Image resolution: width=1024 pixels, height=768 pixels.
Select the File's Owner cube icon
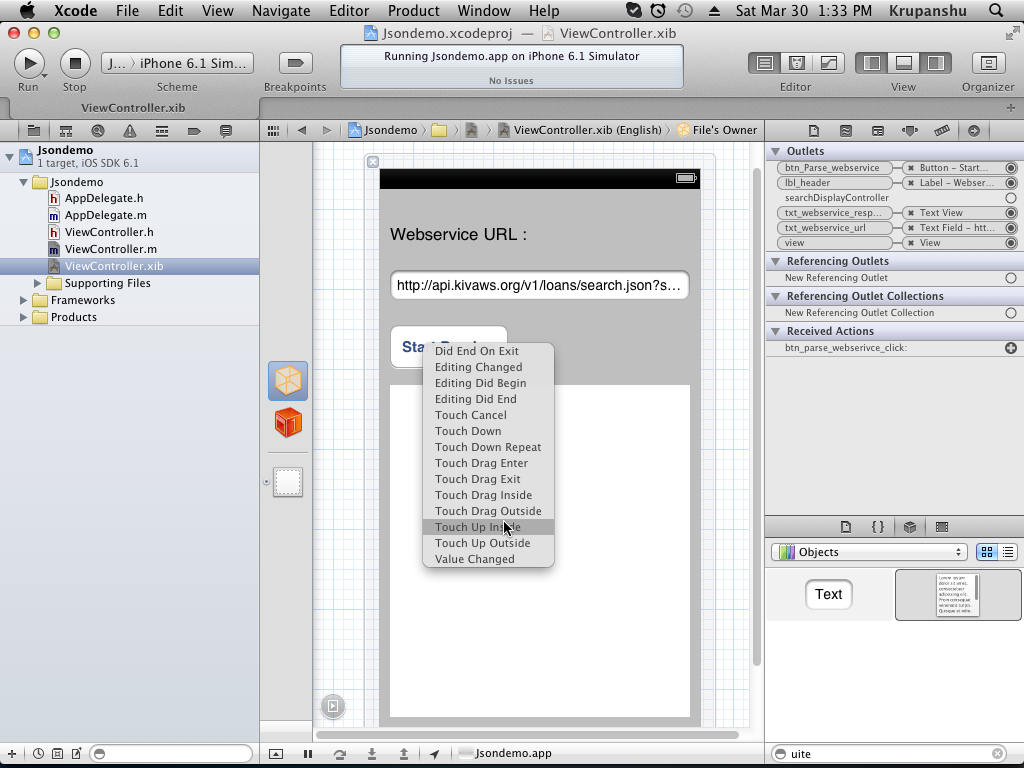coord(288,381)
